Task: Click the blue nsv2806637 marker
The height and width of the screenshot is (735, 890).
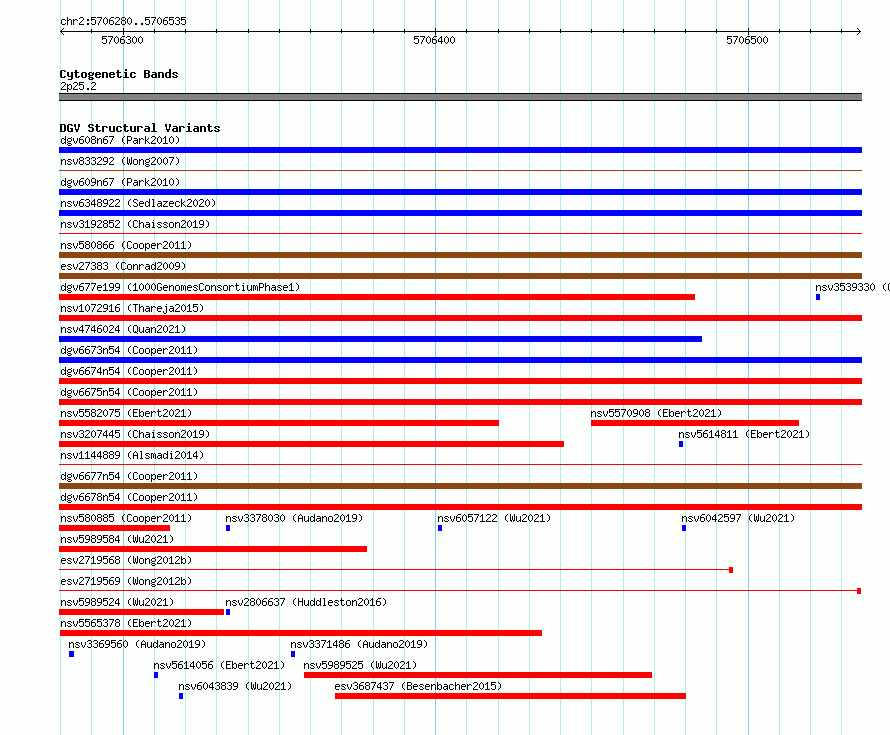Action: [228, 612]
